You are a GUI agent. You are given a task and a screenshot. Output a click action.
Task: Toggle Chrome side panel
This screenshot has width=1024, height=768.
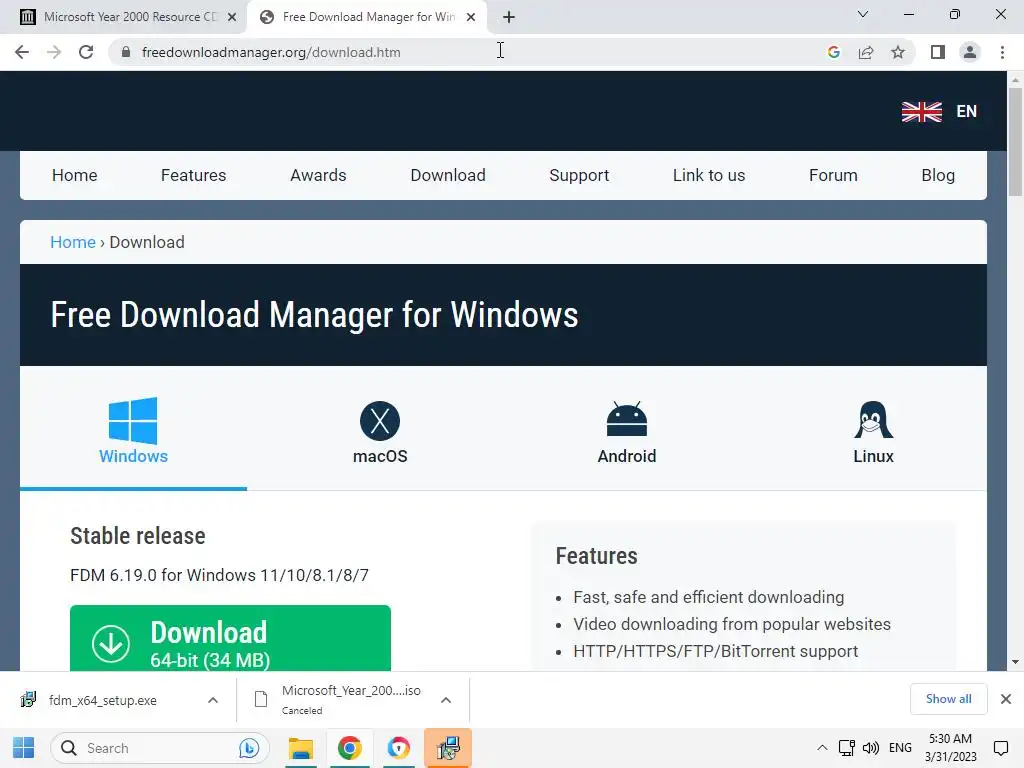coord(938,52)
